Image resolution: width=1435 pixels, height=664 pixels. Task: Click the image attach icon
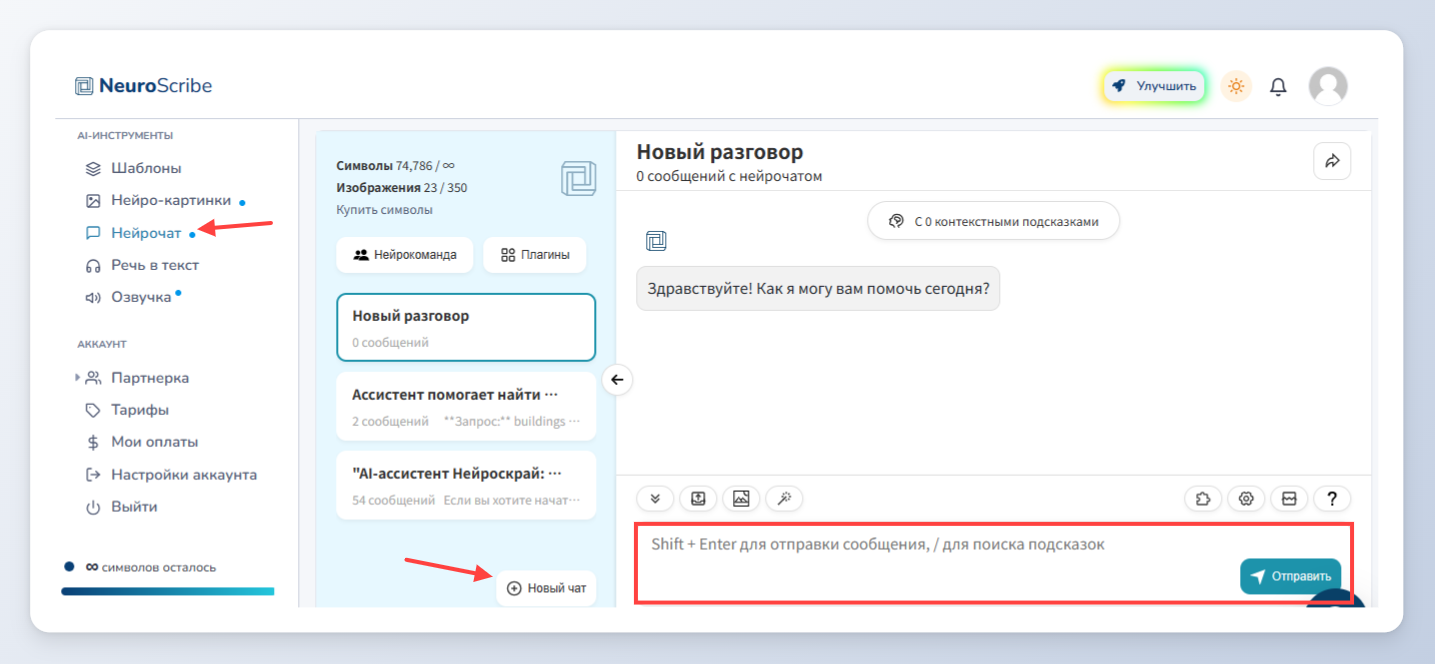tap(741, 498)
